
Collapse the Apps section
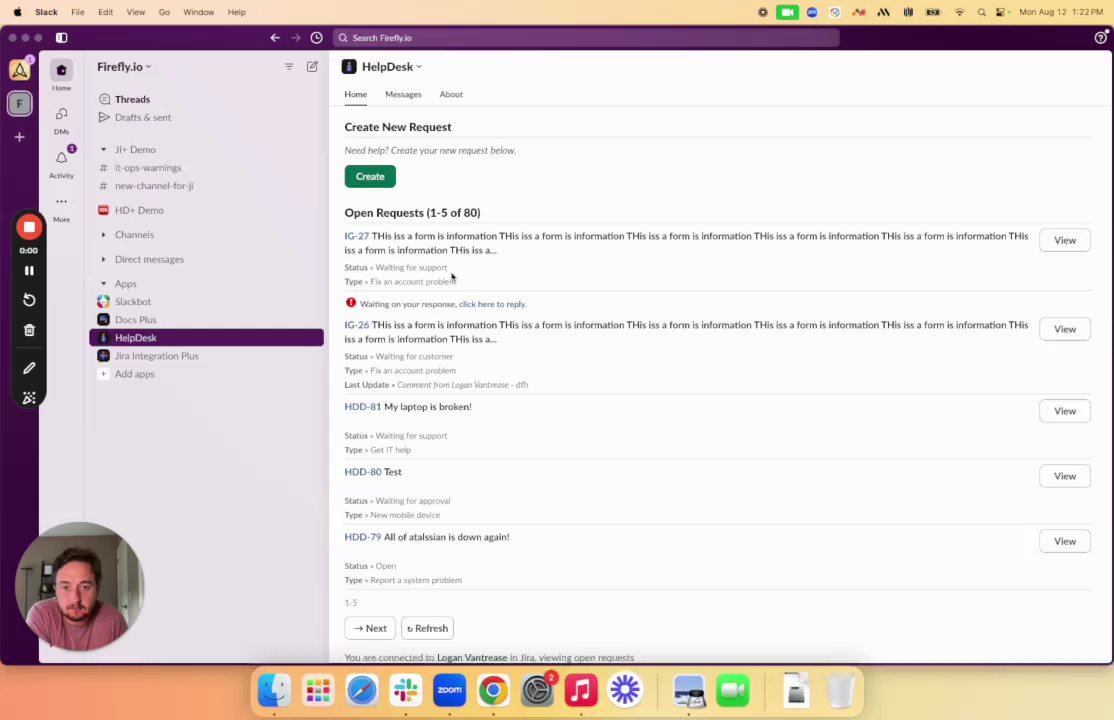(x=103, y=284)
